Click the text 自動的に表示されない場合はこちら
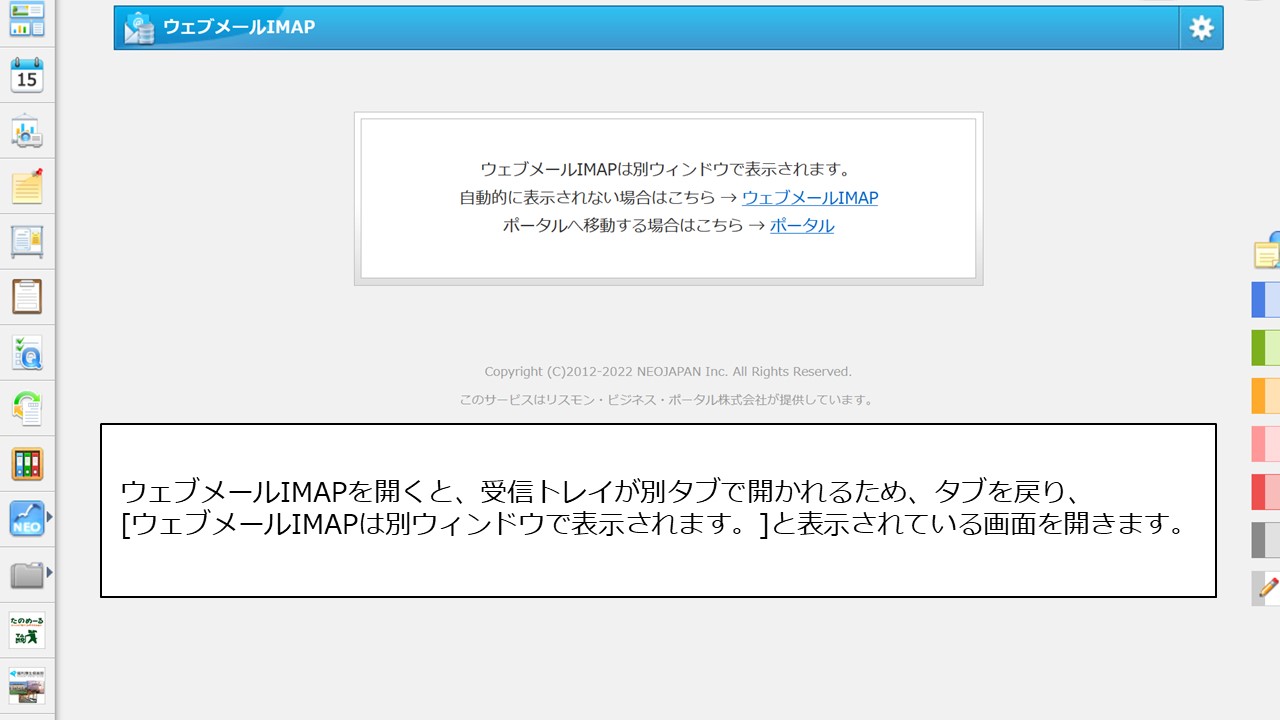Viewport: 1280px width, 720px height. pos(587,198)
